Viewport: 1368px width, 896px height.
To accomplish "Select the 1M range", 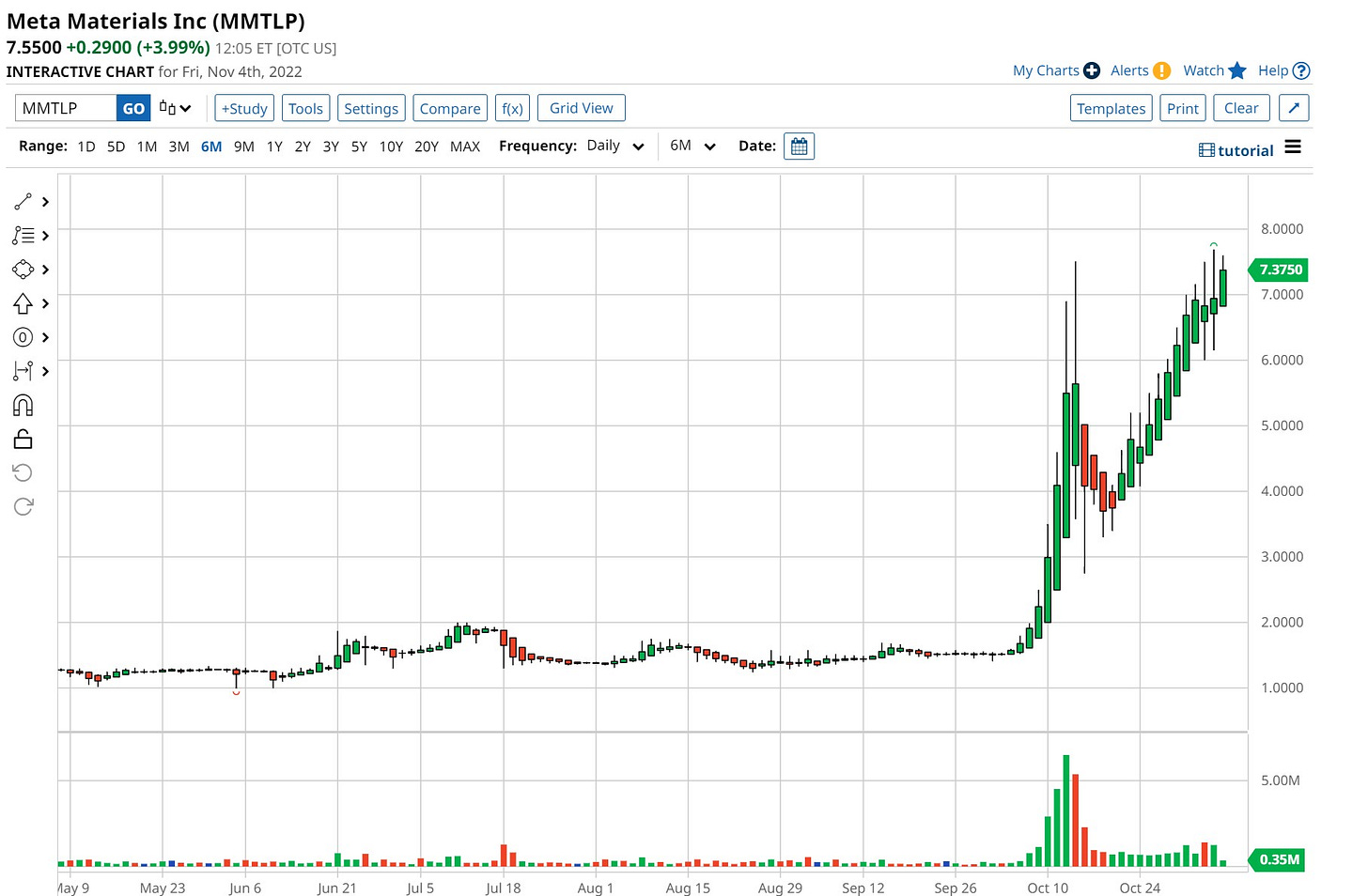I will pyautogui.click(x=147, y=147).
